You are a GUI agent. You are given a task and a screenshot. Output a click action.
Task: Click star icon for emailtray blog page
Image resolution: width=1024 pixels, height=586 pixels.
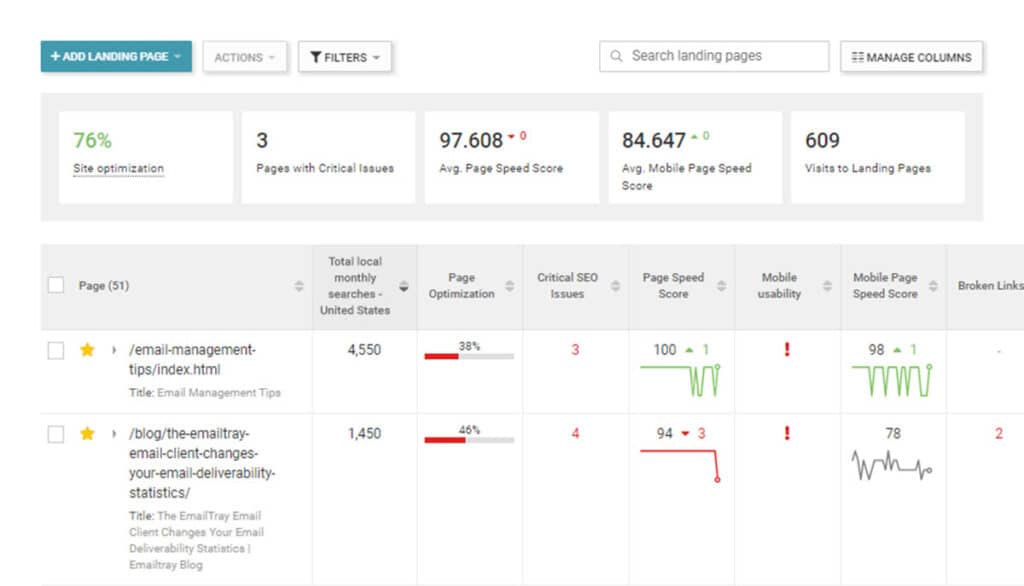(87, 434)
